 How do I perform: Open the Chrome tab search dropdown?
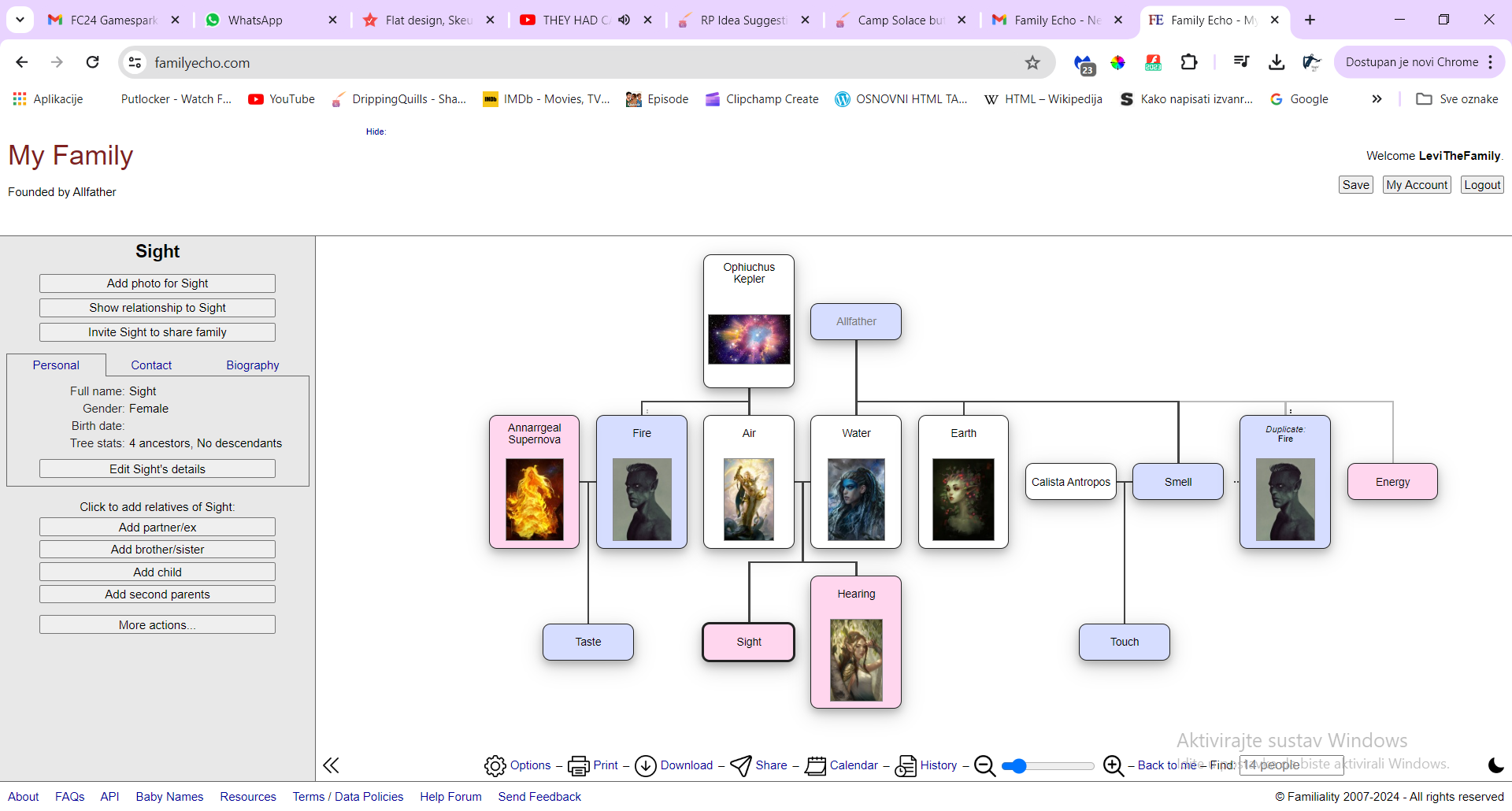[x=20, y=20]
